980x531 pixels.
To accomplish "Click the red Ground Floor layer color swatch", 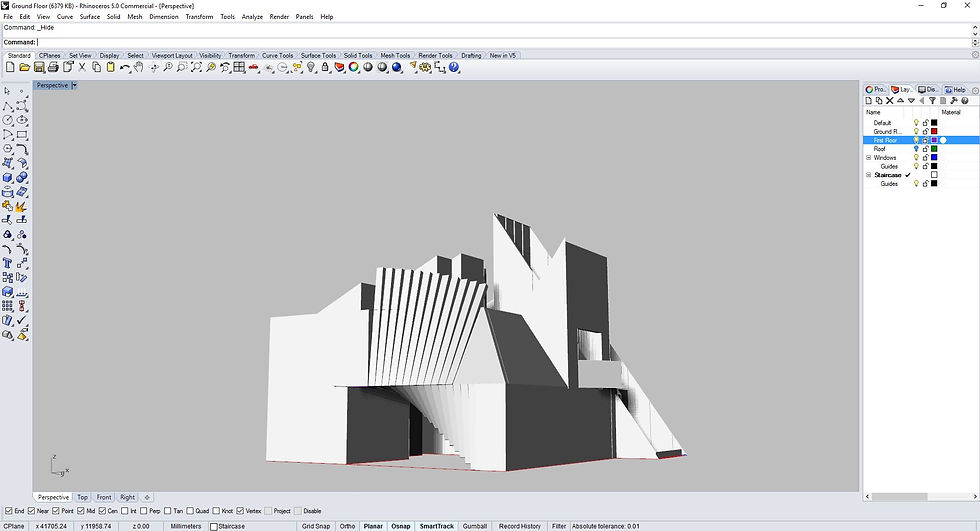I will point(934,131).
